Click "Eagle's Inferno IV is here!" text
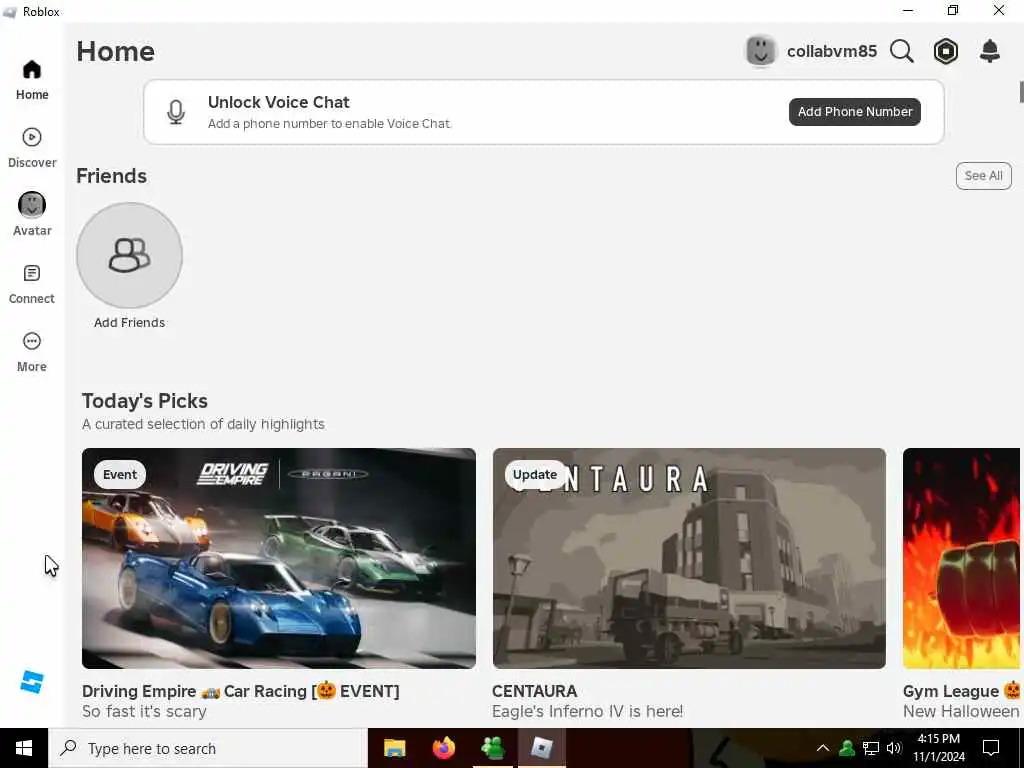 pyautogui.click(x=587, y=711)
